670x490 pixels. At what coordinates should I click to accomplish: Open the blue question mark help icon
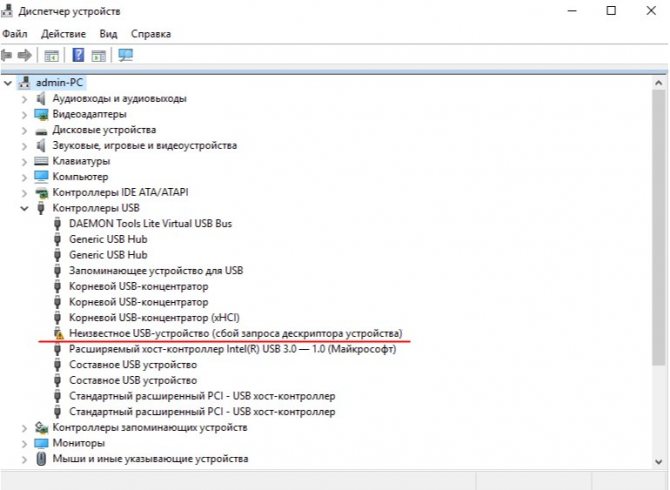(78, 55)
